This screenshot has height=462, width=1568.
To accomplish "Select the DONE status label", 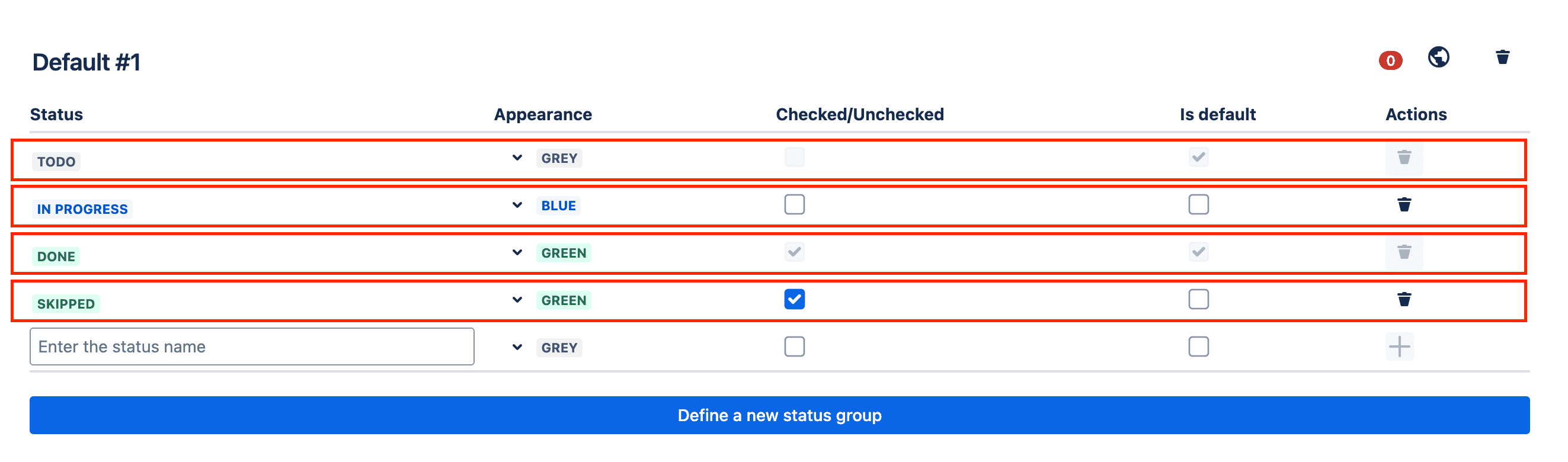I will (x=55, y=256).
